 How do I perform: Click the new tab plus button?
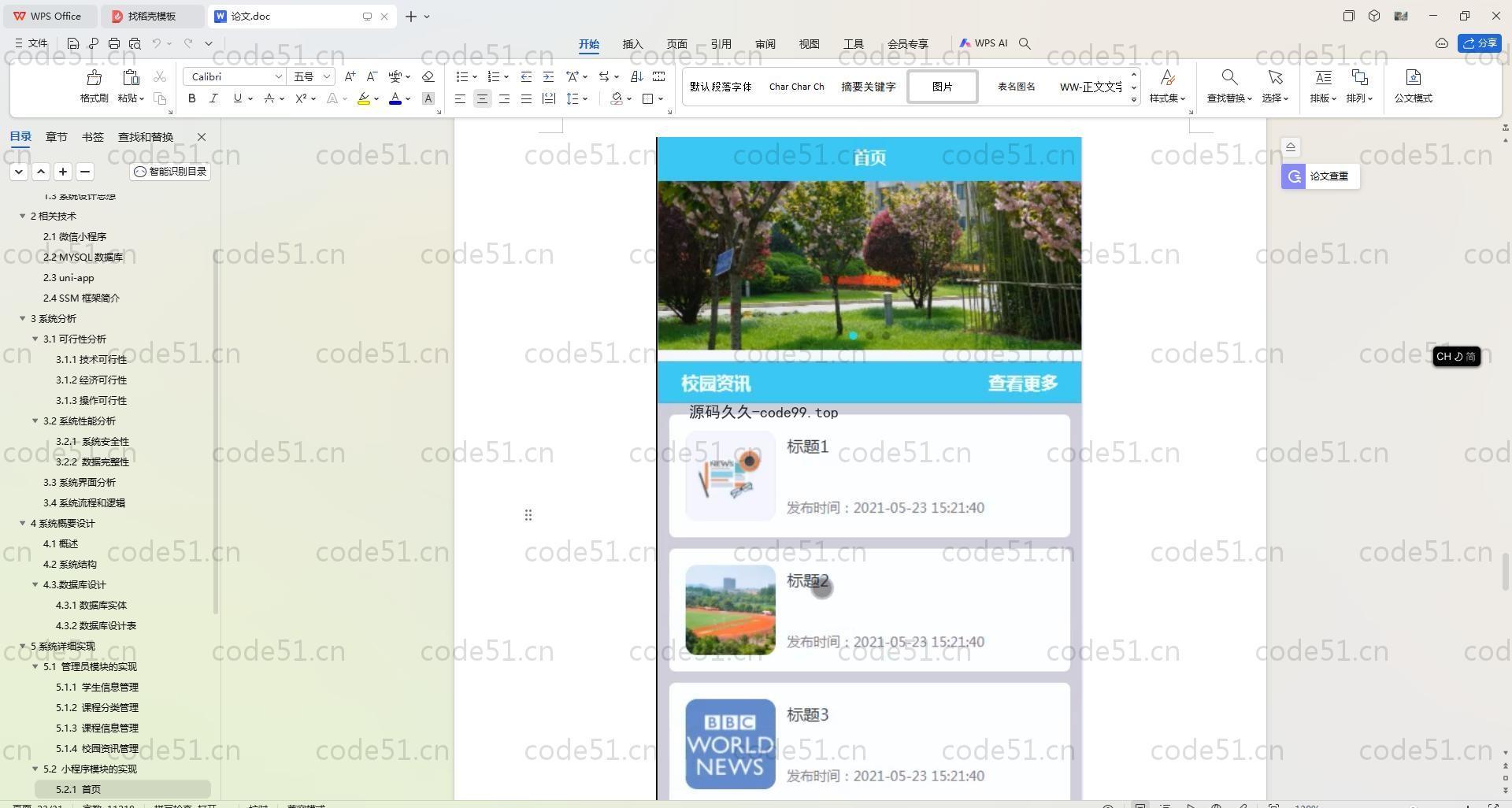point(410,16)
